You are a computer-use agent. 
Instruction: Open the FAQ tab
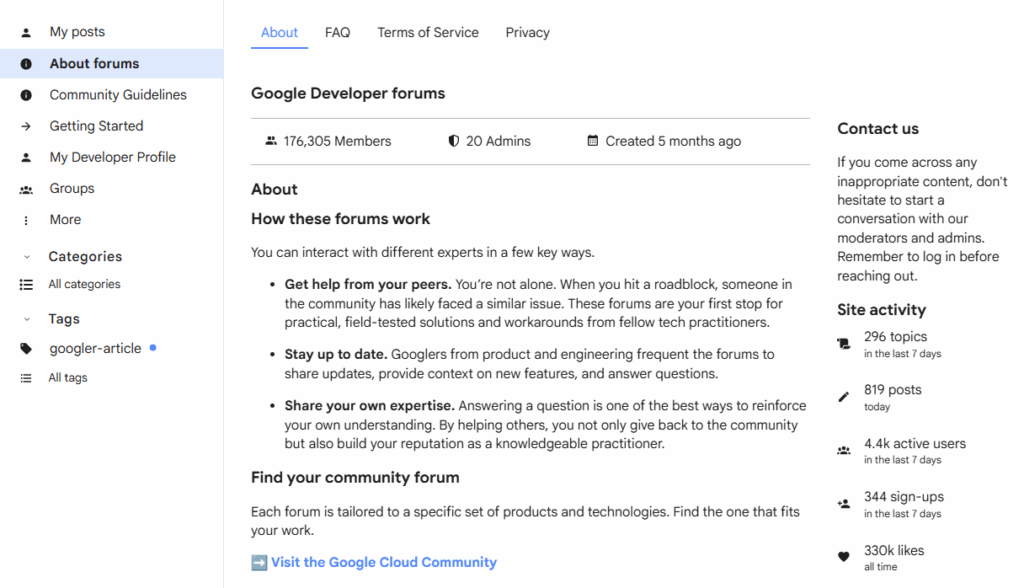tap(338, 33)
